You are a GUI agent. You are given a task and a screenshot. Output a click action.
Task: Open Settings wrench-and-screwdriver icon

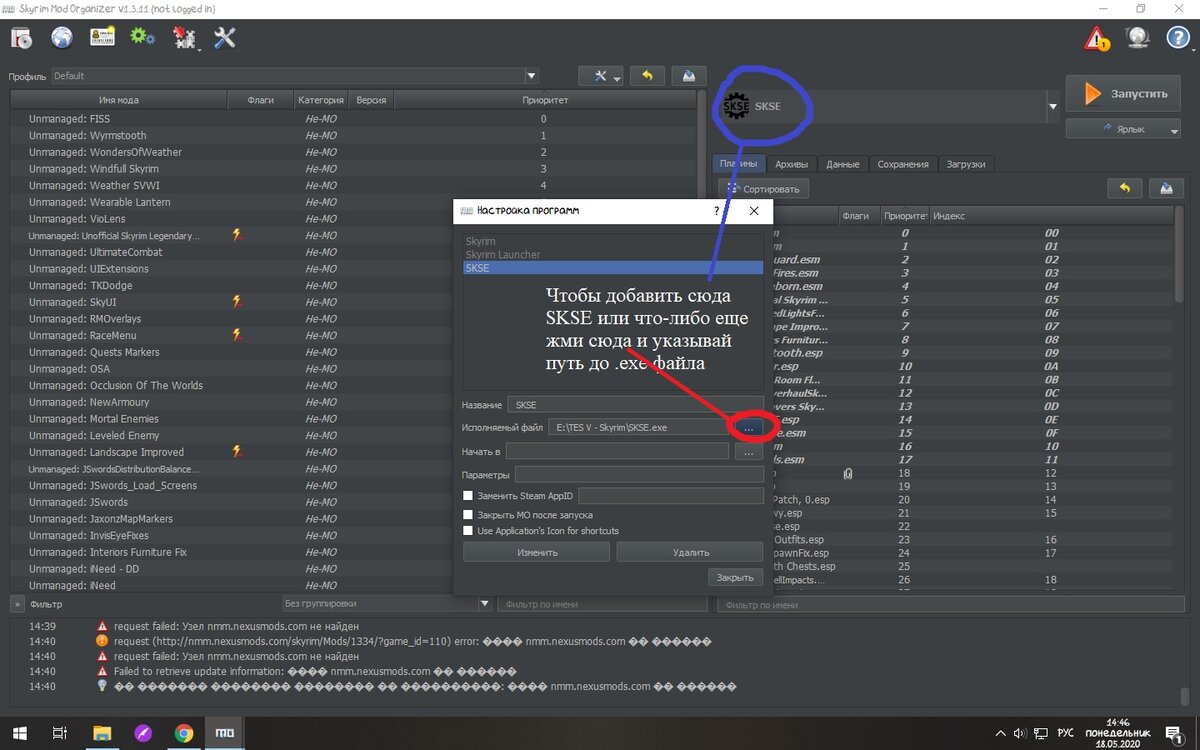(x=225, y=38)
